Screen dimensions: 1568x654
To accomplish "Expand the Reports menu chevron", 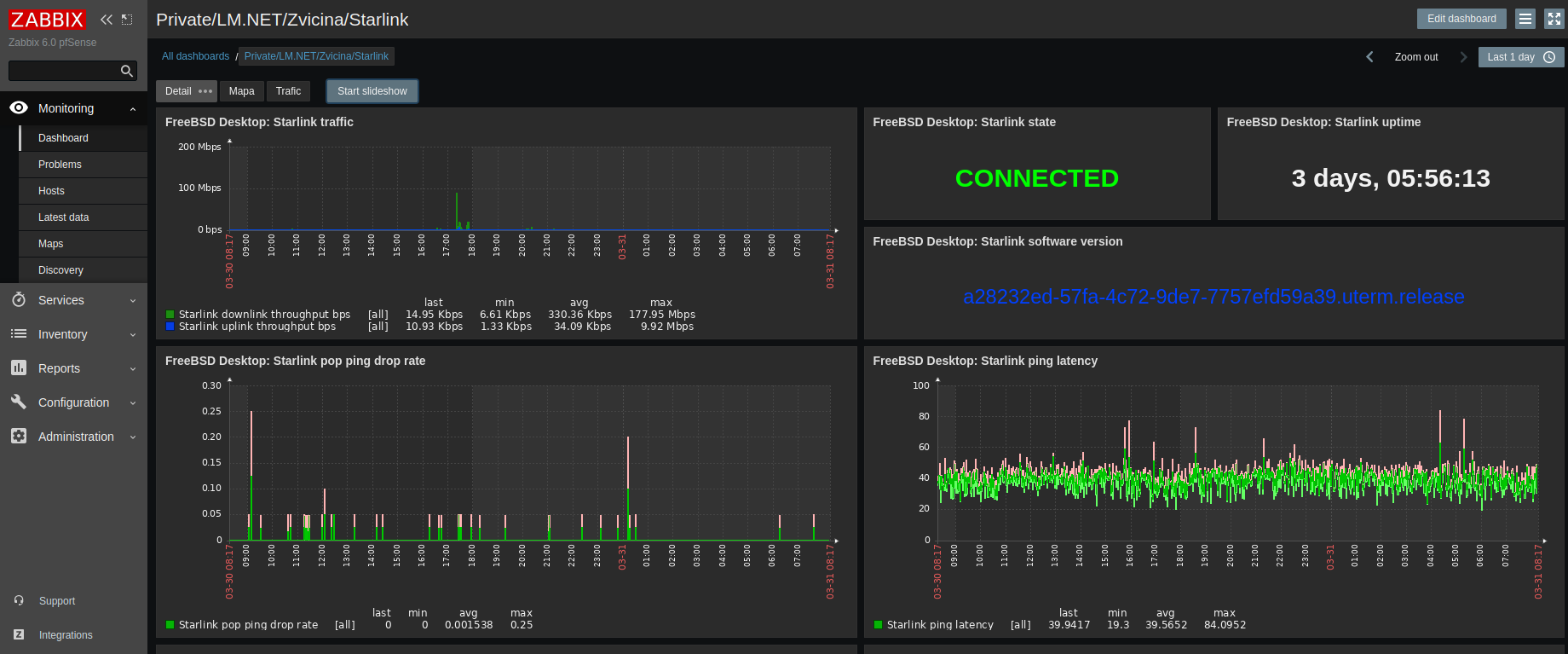I will (x=133, y=369).
